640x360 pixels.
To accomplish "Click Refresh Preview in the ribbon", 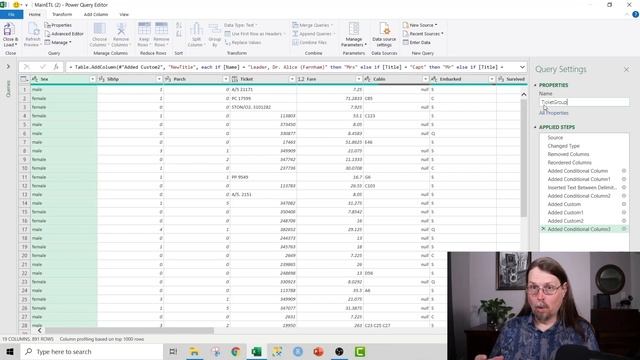I will [33, 34].
